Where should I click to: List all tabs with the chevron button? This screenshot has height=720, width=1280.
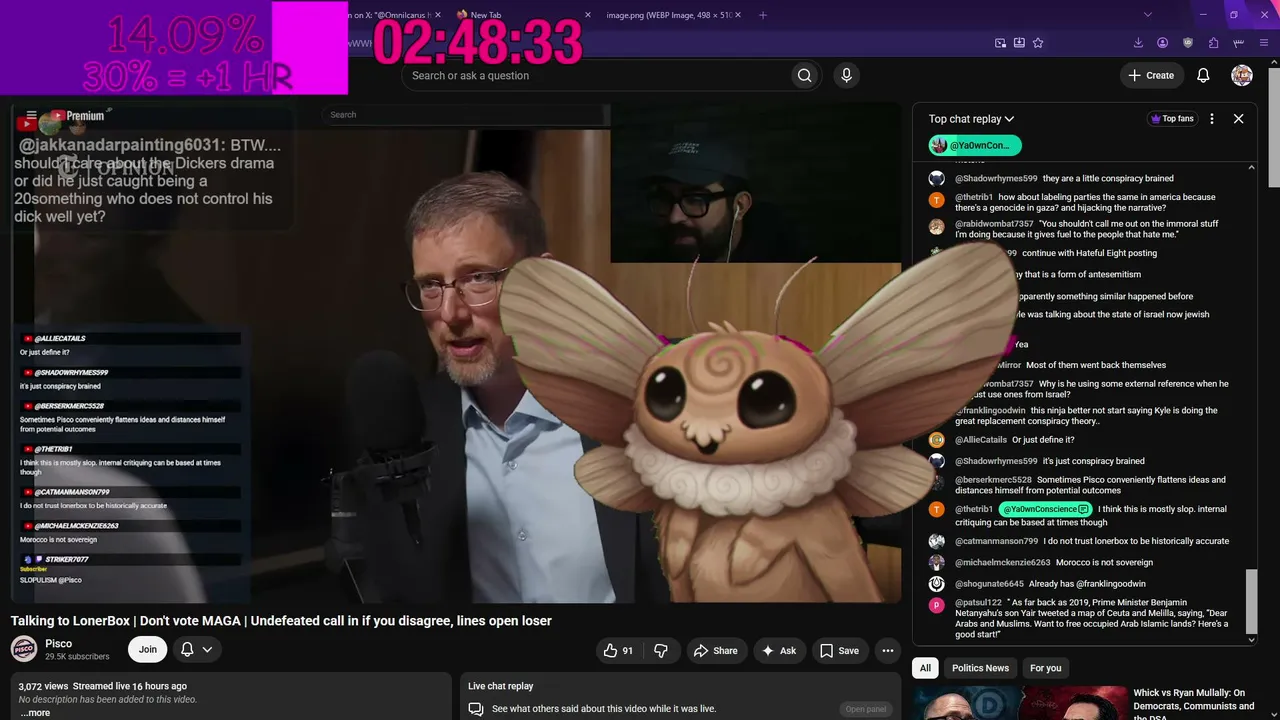[x=1148, y=15]
